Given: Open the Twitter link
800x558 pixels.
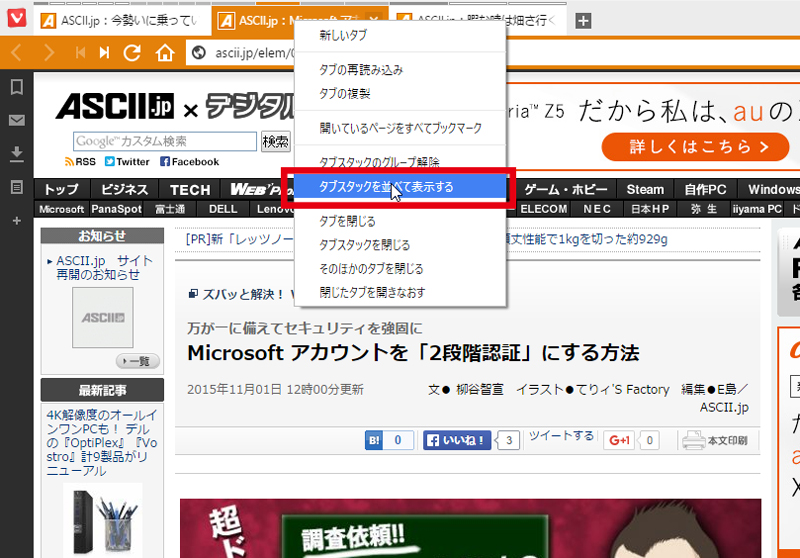Looking at the screenshot, I should pyautogui.click(x=127, y=162).
